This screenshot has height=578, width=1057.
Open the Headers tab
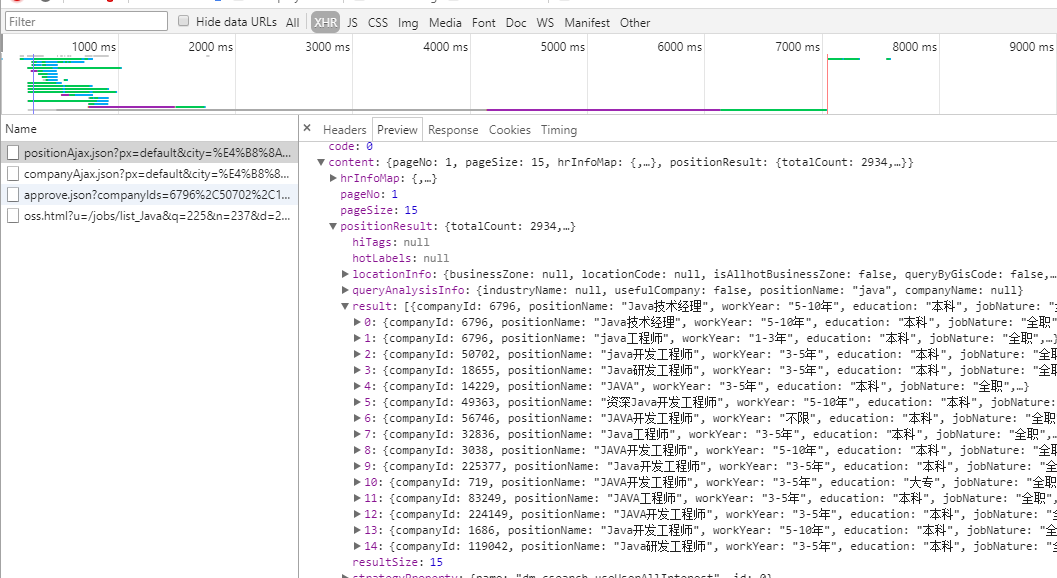tap(344, 129)
